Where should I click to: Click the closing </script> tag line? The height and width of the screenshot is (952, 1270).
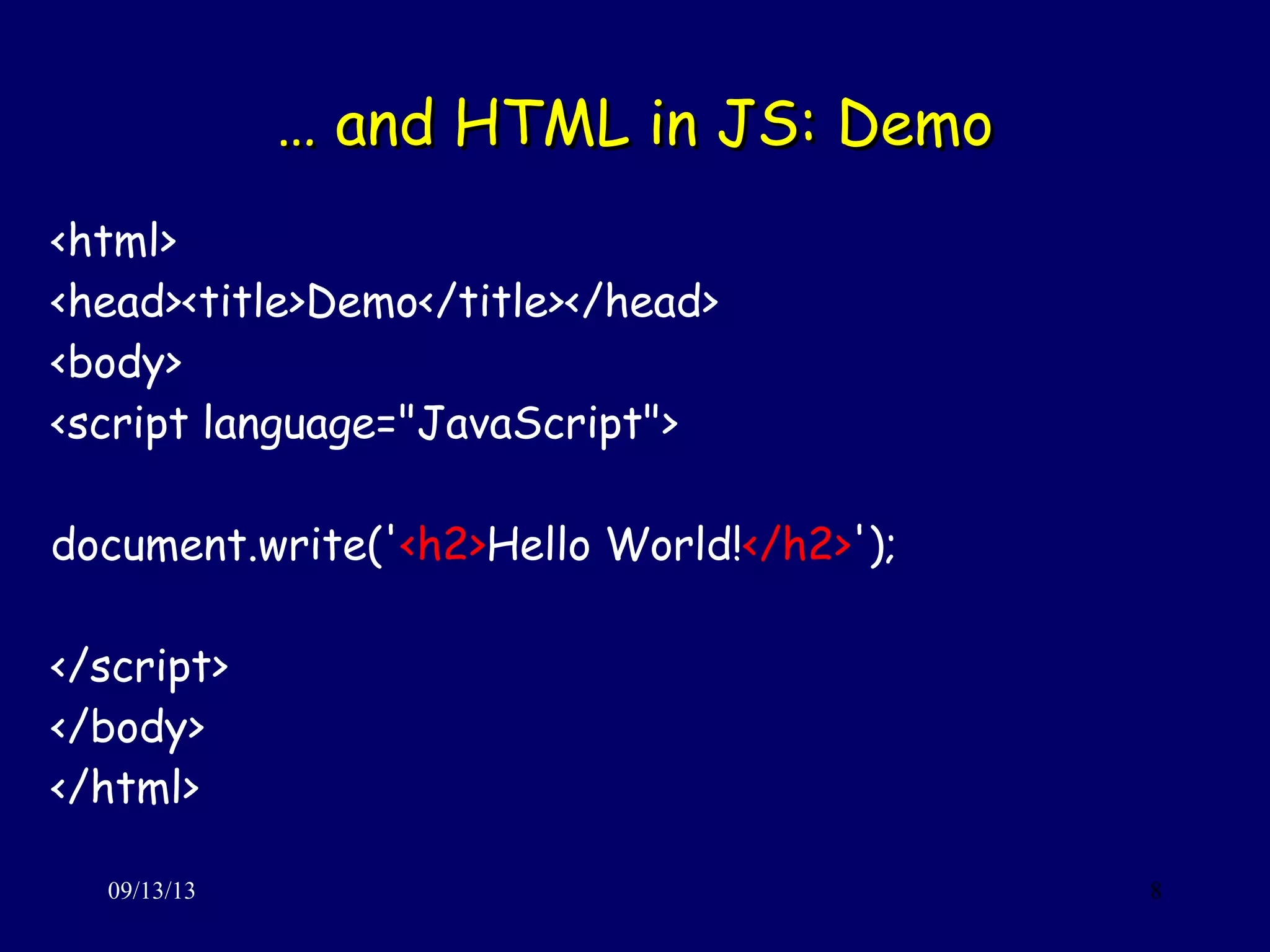pos(139,668)
